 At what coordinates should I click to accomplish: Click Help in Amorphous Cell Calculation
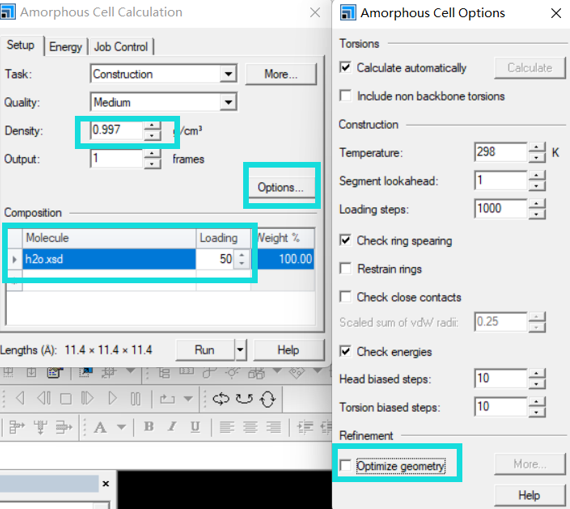pos(288,350)
